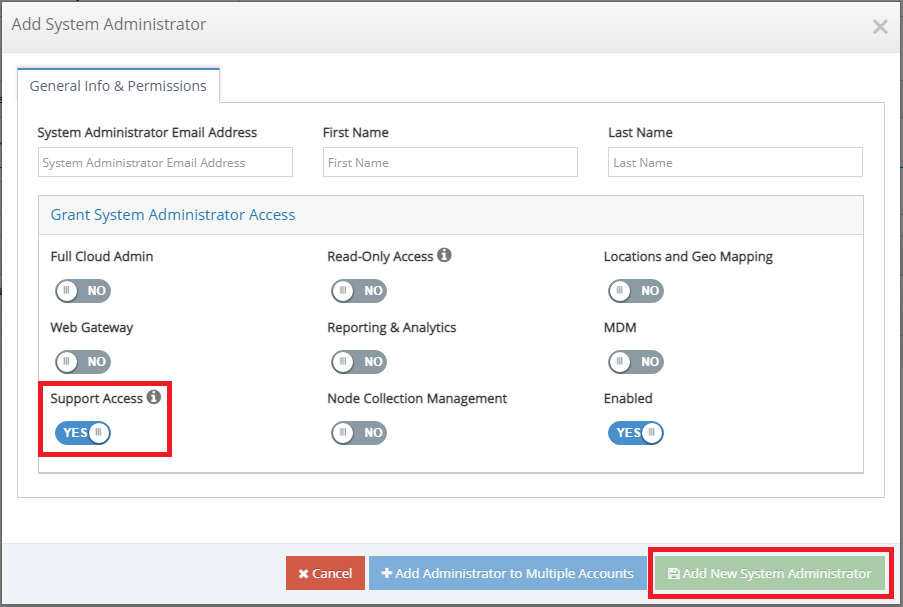This screenshot has width=903, height=607.
Task: Click the Reporting & Analytics label
Action: click(x=392, y=328)
